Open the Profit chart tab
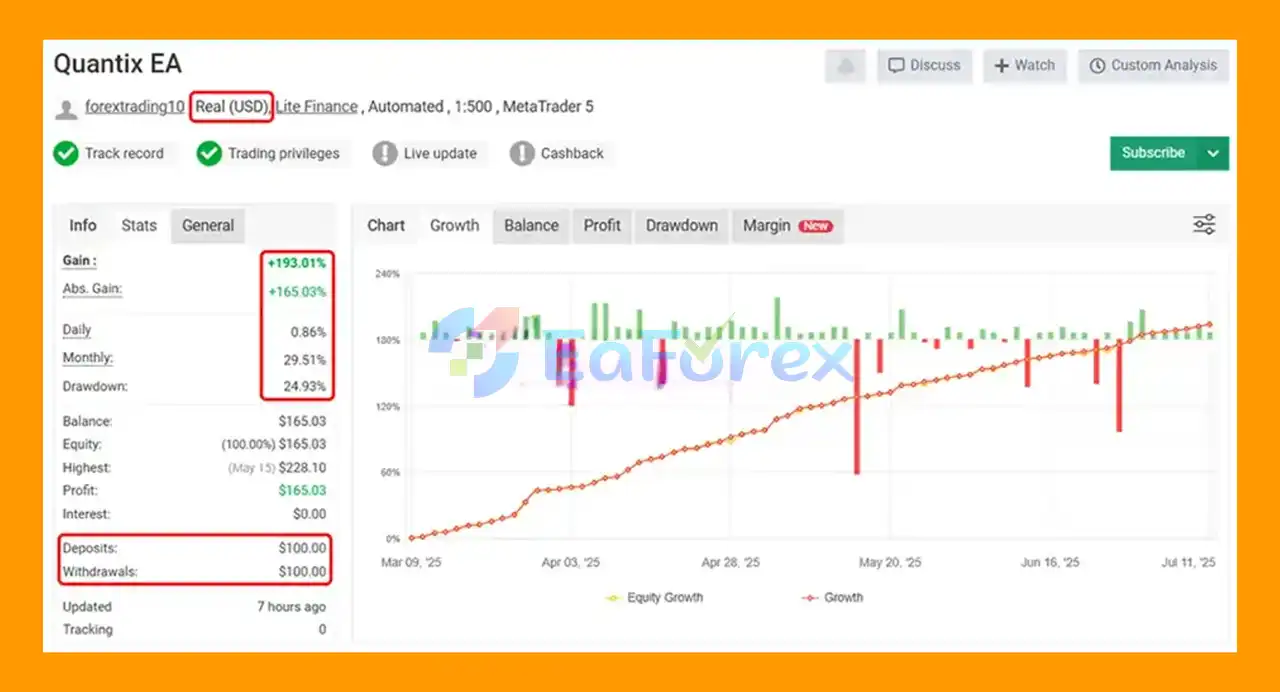Image resolution: width=1280 pixels, height=692 pixels. [x=602, y=225]
